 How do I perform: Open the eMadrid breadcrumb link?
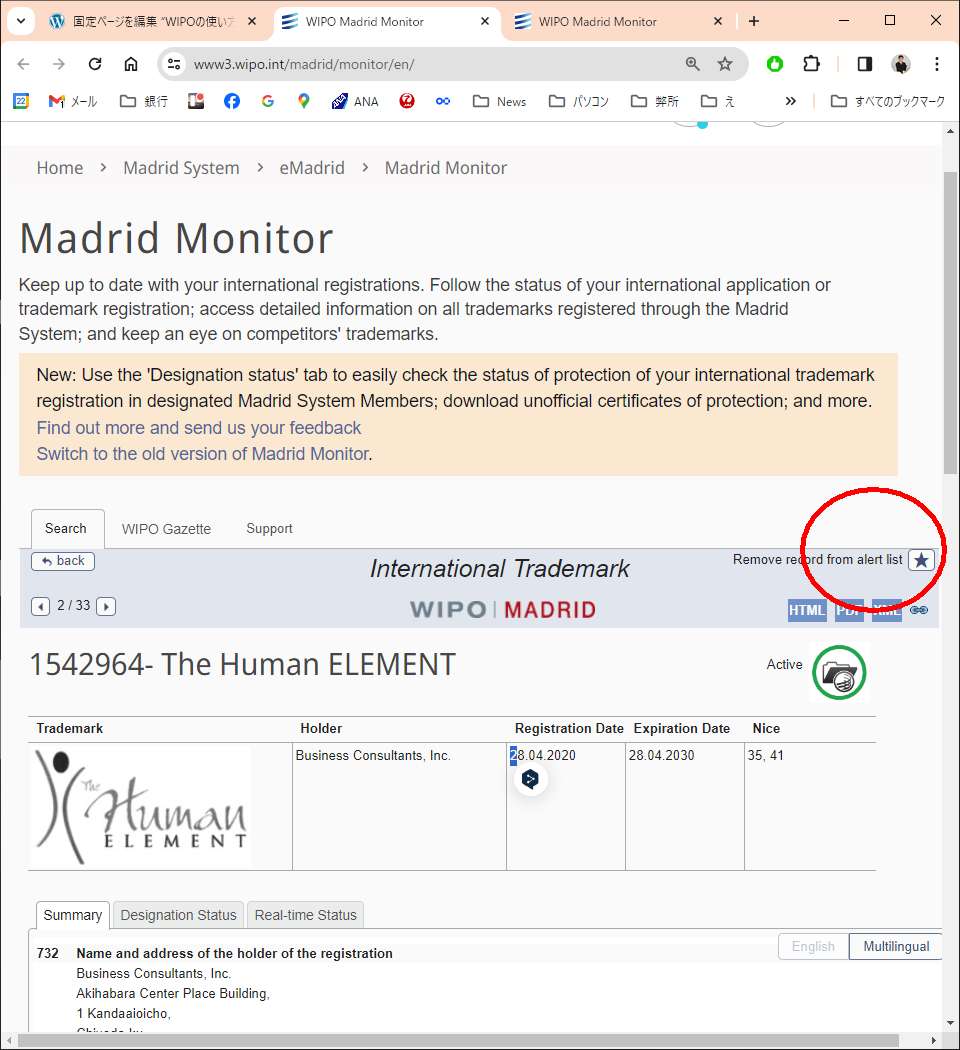pyautogui.click(x=312, y=167)
